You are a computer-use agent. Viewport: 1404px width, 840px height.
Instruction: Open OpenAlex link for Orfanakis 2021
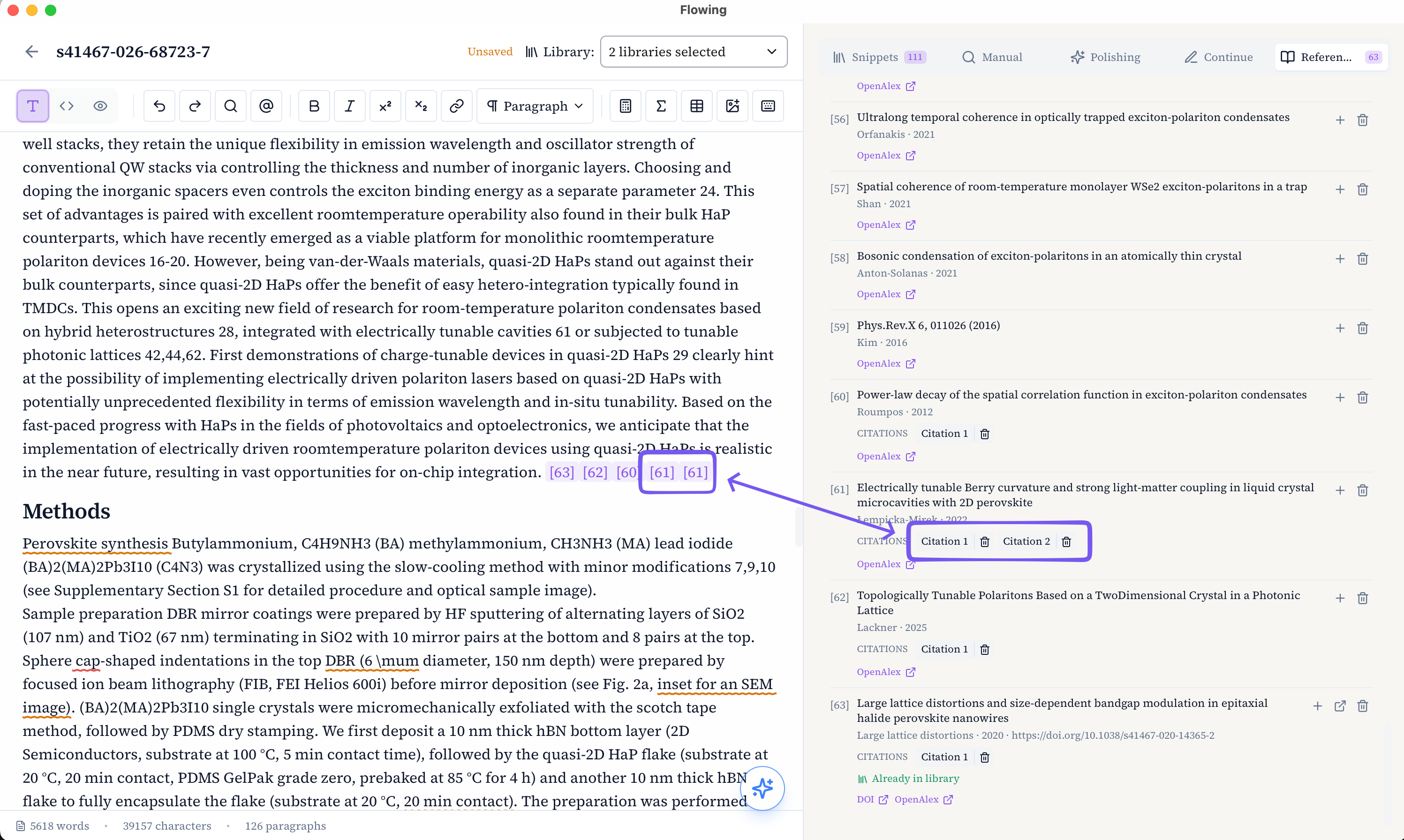point(886,155)
